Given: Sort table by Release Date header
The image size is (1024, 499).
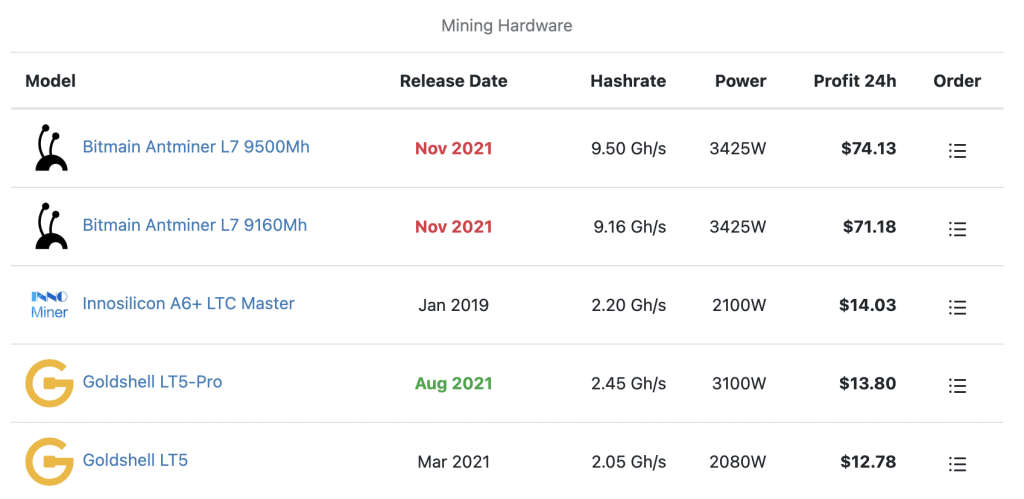Looking at the screenshot, I should click(453, 81).
